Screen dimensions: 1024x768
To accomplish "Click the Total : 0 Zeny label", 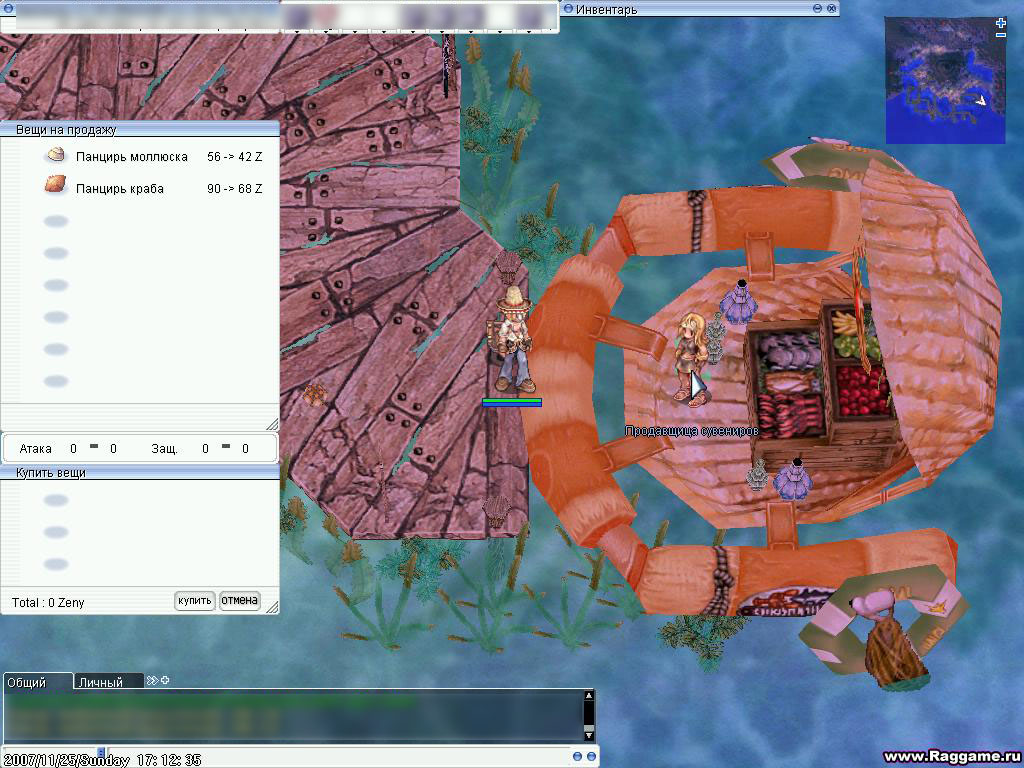I will [48, 603].
